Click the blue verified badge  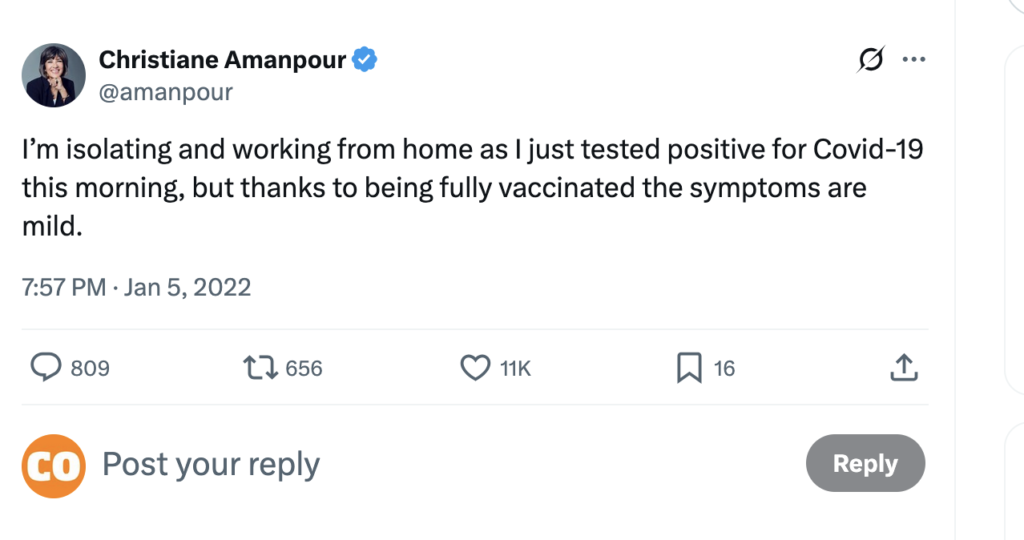pos(365,60)
